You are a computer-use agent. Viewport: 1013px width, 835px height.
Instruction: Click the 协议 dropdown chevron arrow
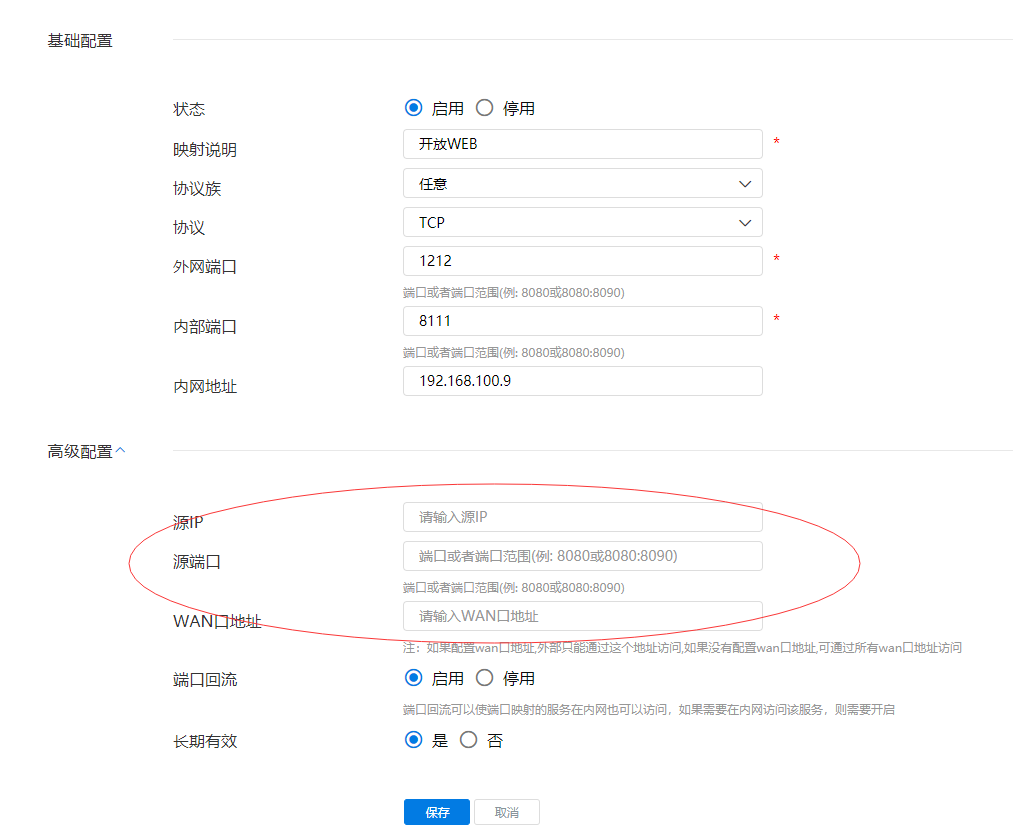pos(744,222)
